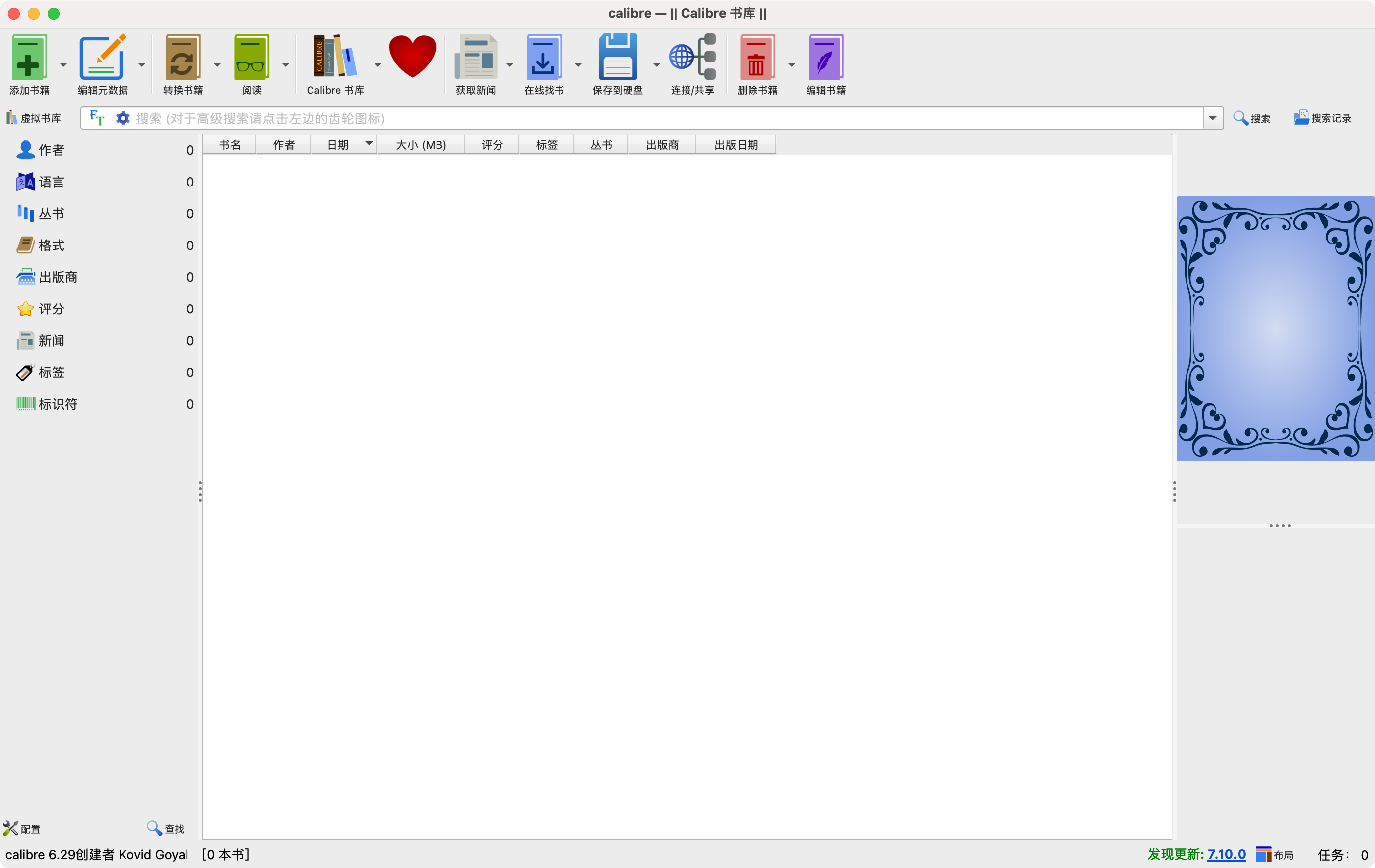
Task: Click the red heart donate icon
Action: click(412, 56)
